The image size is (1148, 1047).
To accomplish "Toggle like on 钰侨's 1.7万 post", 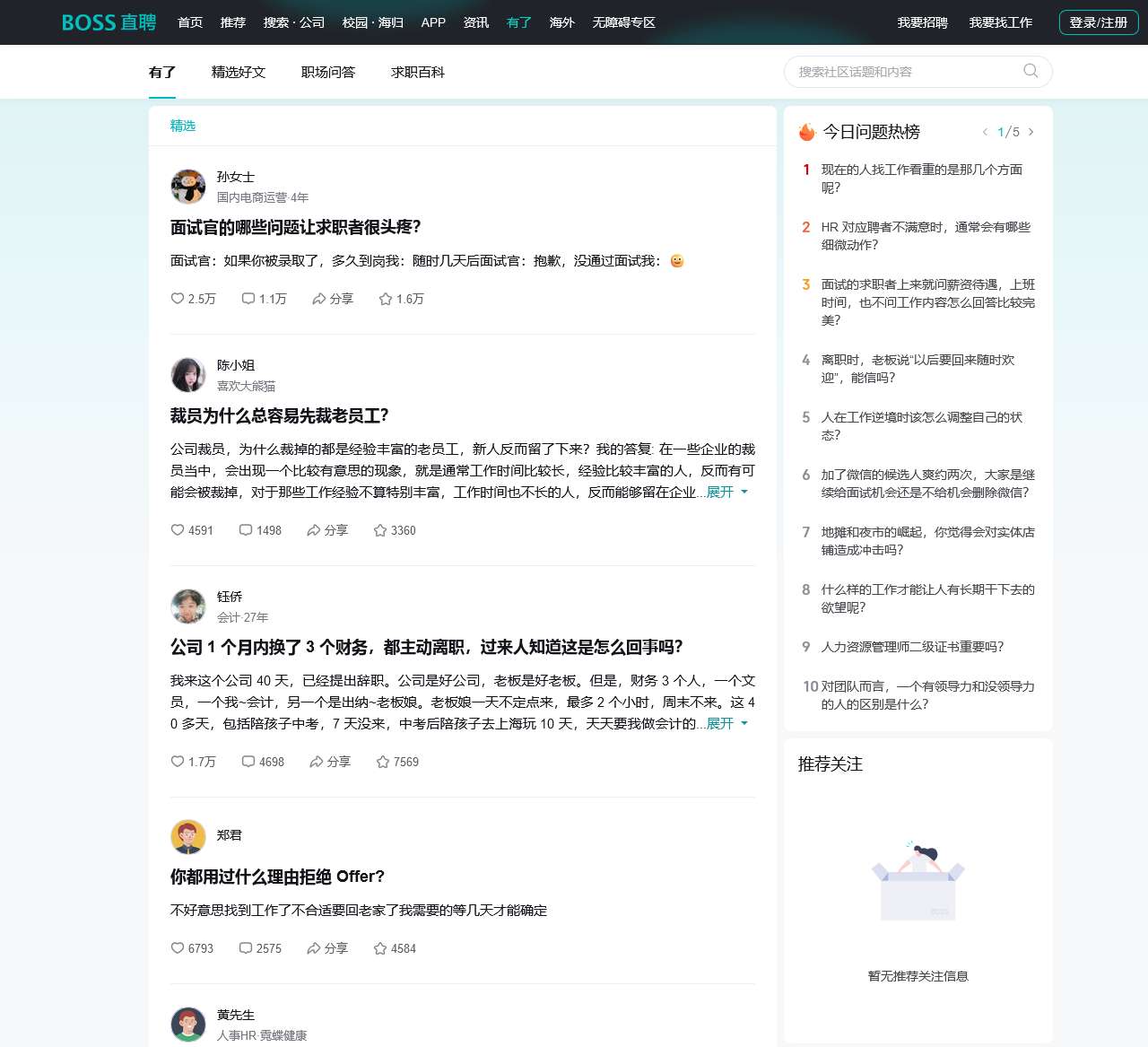I will tap(193, 762).
